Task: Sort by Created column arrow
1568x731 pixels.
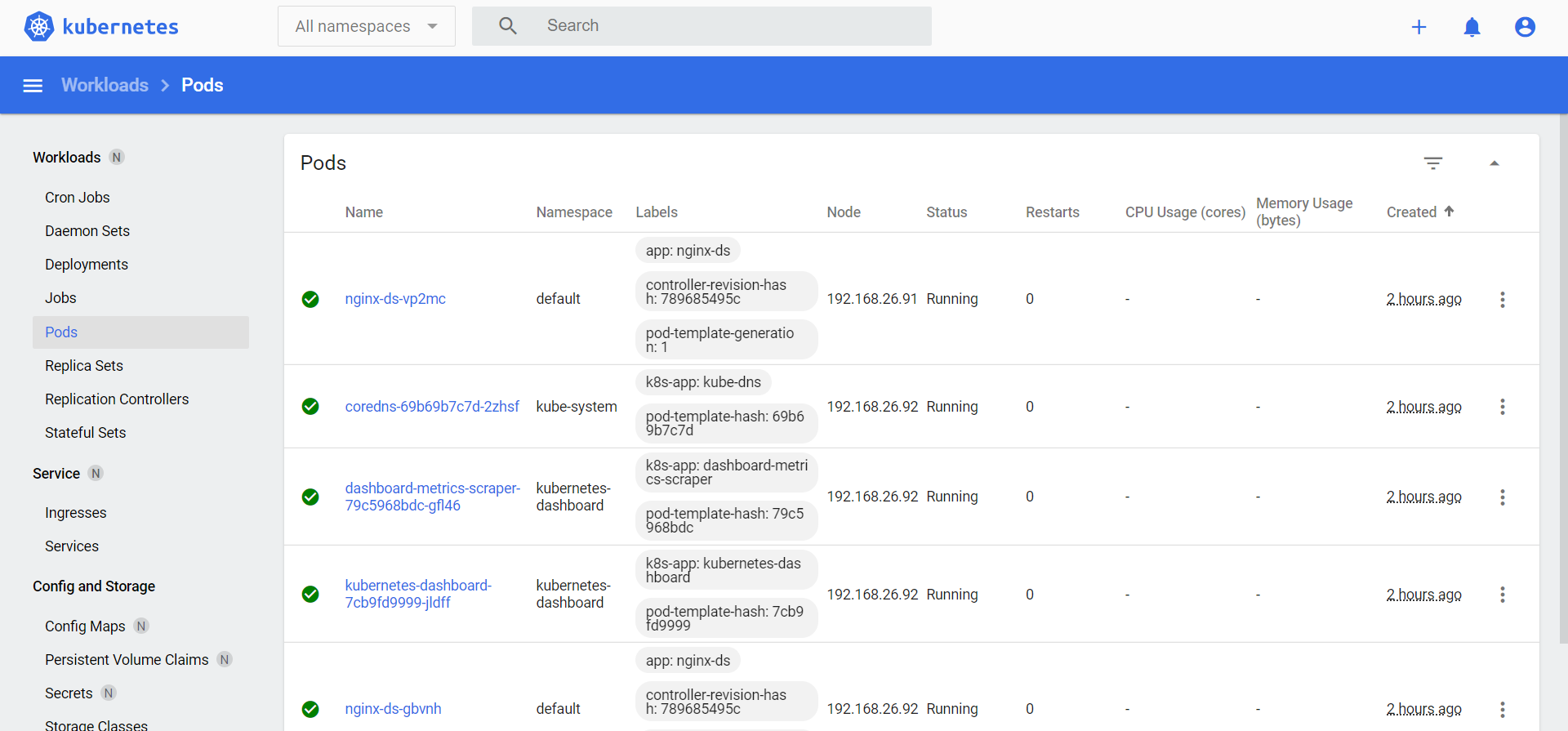Action: pyautogui.click(x=1449, y=212)
